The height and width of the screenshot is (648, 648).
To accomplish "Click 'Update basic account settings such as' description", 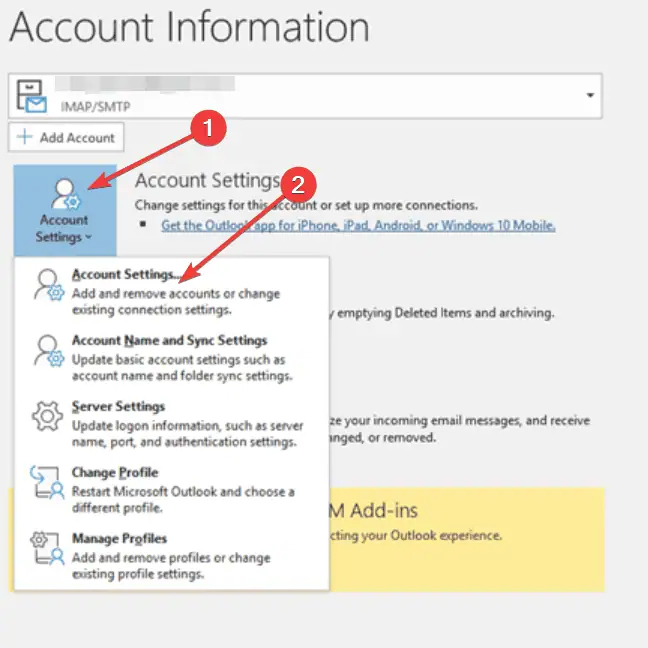I will pos(179,360).
